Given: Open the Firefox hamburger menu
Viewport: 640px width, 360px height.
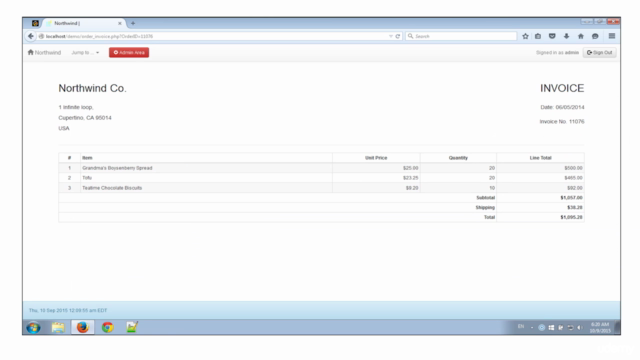Looking at the screenshot, I should (612, 36).
